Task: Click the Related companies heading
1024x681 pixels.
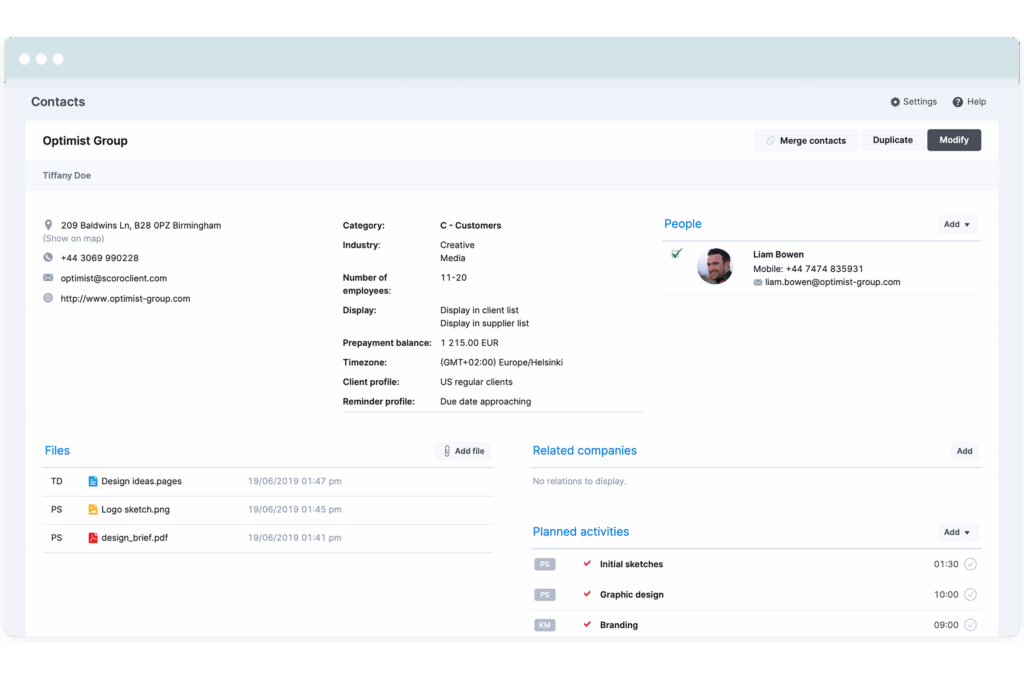Action: point(584,451)
